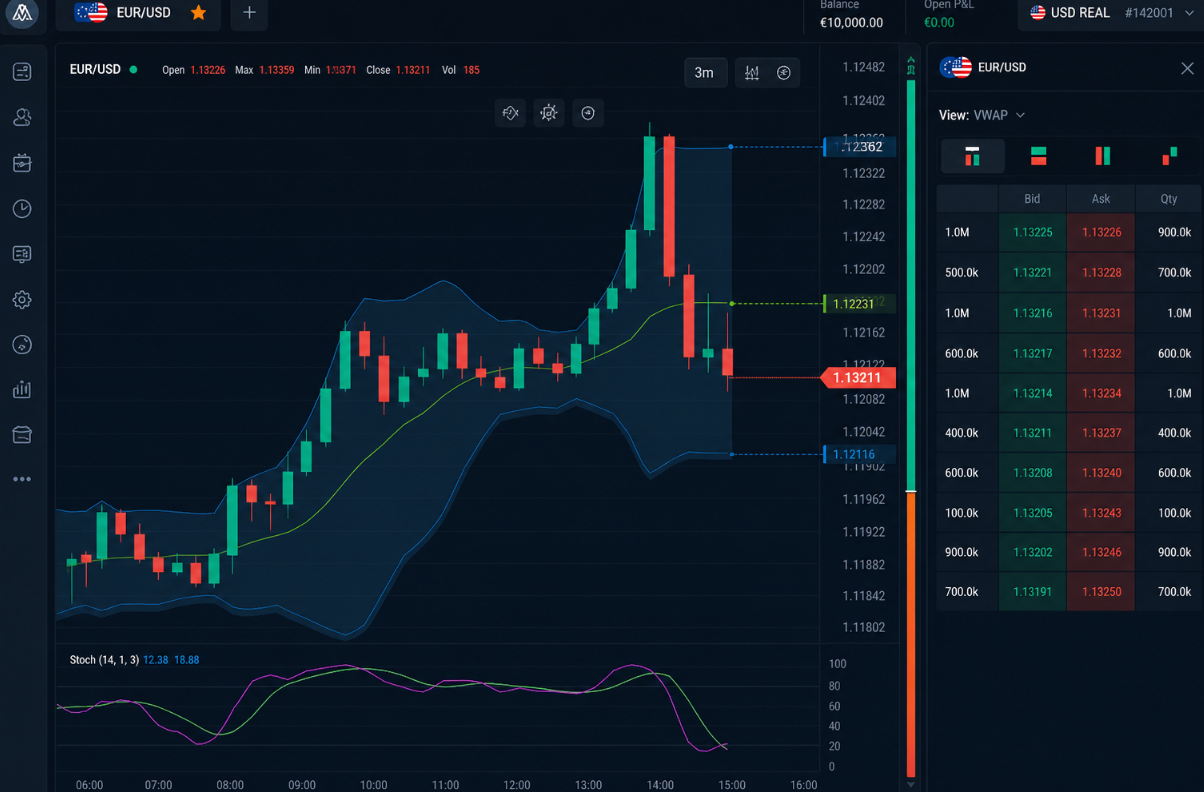Select staggered red-green order book layout

coord(1169,156)
